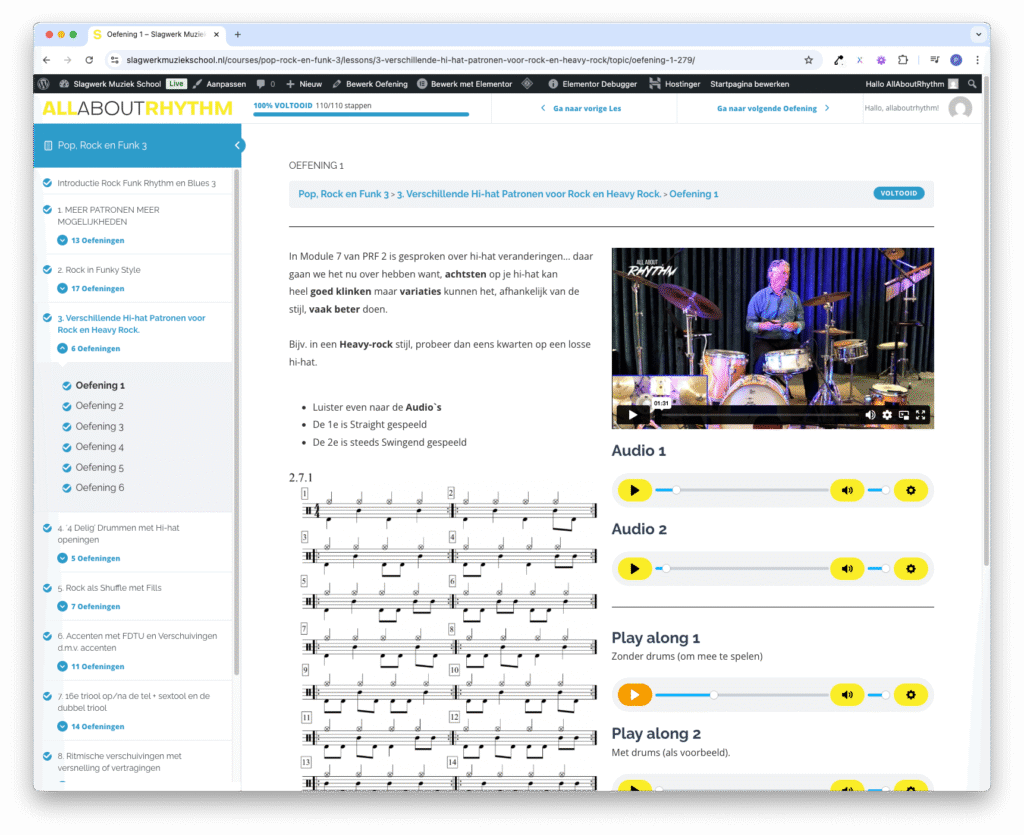Seek on the Audio 1 progress slider
This screenshot has height=835, width=1024.
click(741, 490)
